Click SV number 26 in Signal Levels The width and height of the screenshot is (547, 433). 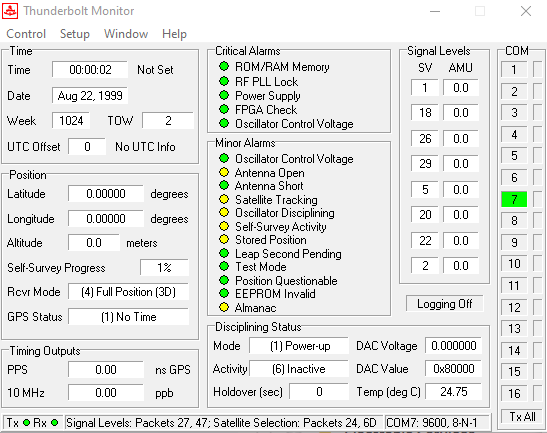[425, 139]
